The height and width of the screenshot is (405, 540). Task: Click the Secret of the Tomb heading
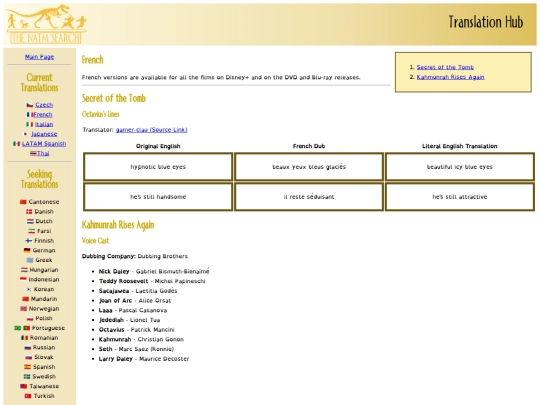[114, 98]
